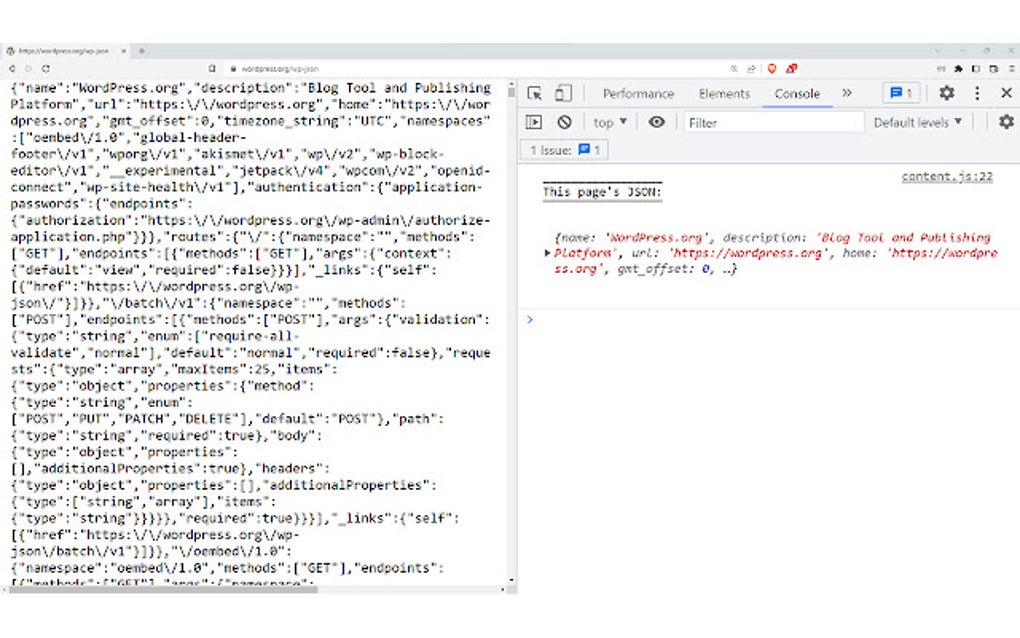The image size is (1020, 638).
Task: Open DevTools settings gear
Action: click(946, 93)
